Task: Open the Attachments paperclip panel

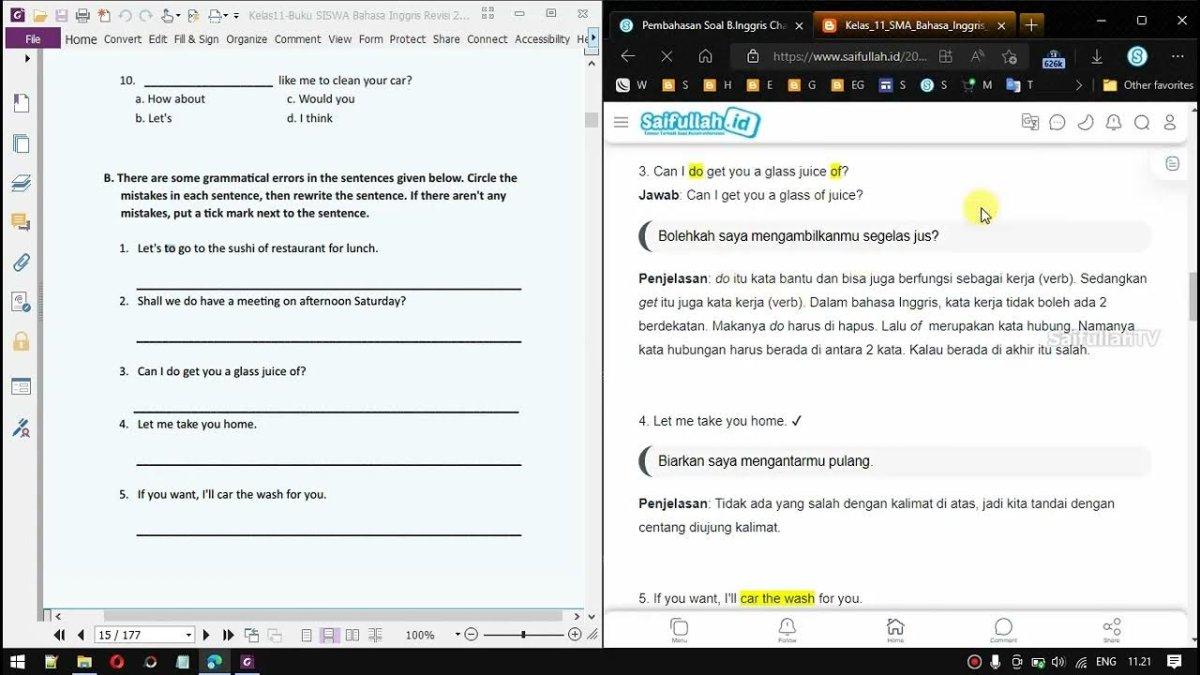Action: [x=20, y=263]
